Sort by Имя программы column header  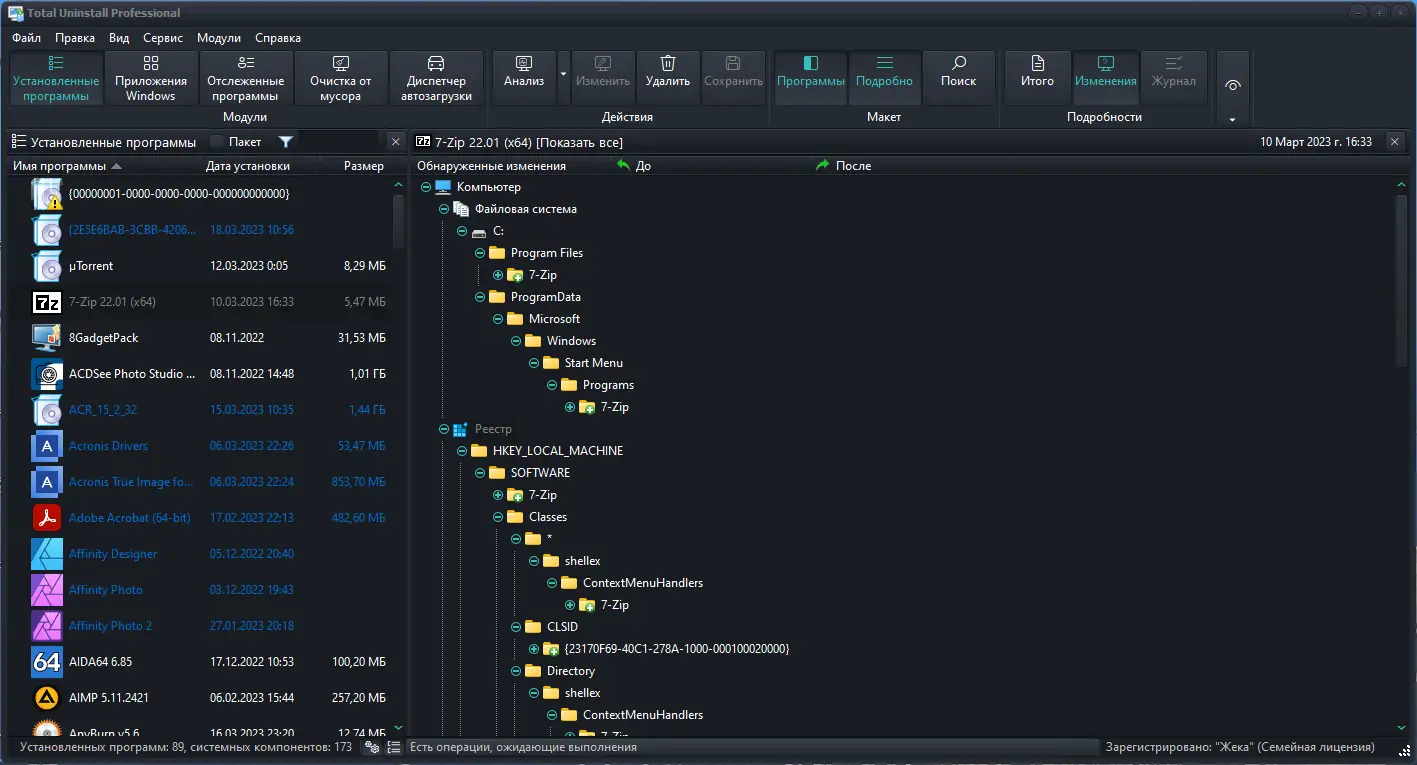pos(60,166)
